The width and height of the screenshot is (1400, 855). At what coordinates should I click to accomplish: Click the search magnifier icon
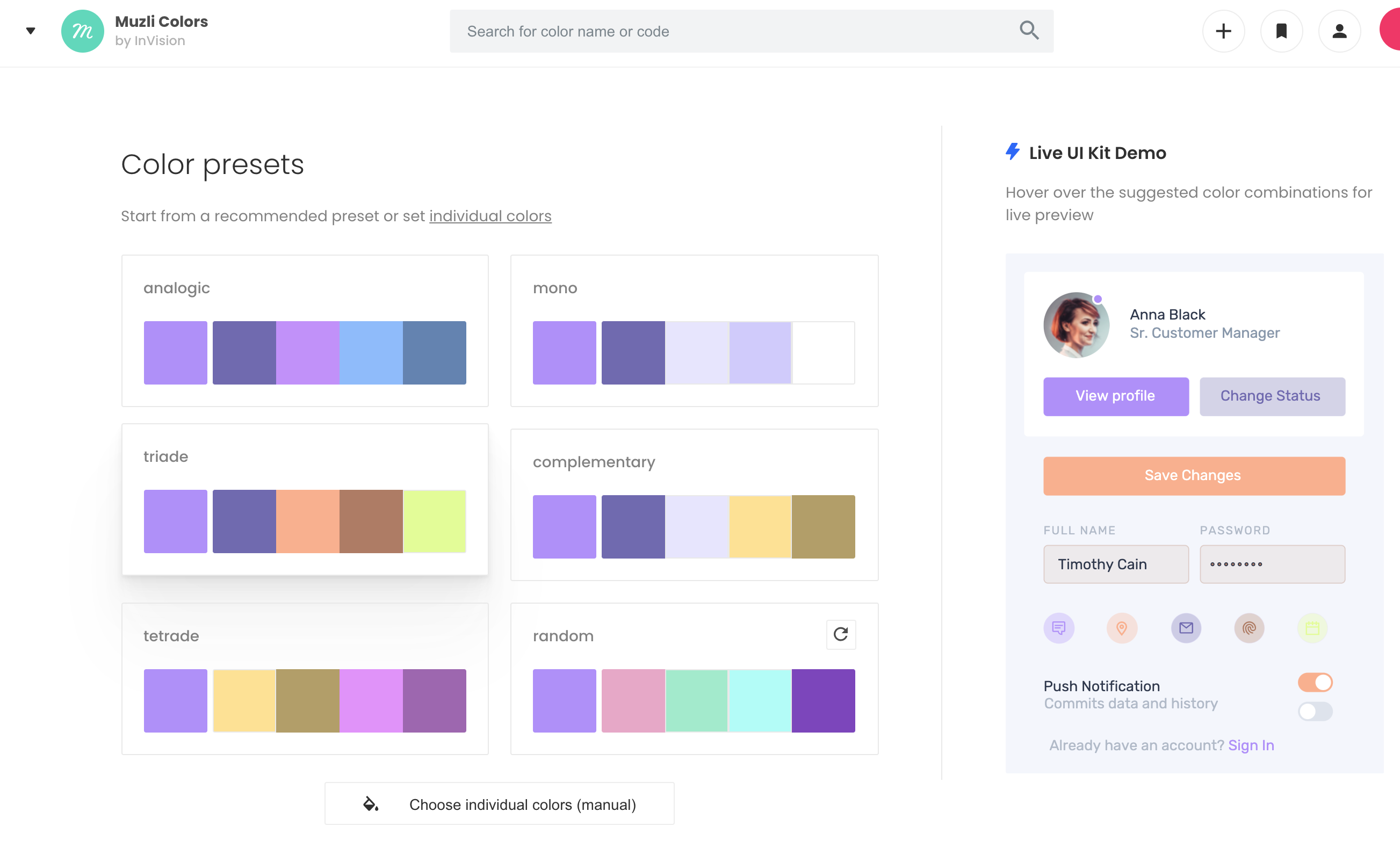pyautogui.click(x=1029, y=31)
